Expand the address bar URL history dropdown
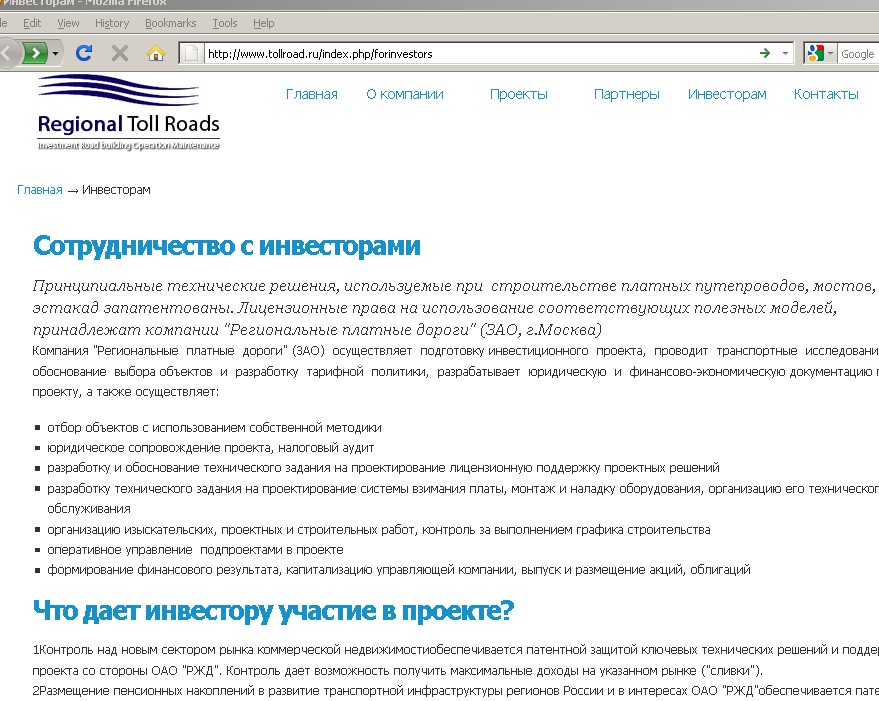The height and width of the screenshot is (701, 879). tap(785, 54)
